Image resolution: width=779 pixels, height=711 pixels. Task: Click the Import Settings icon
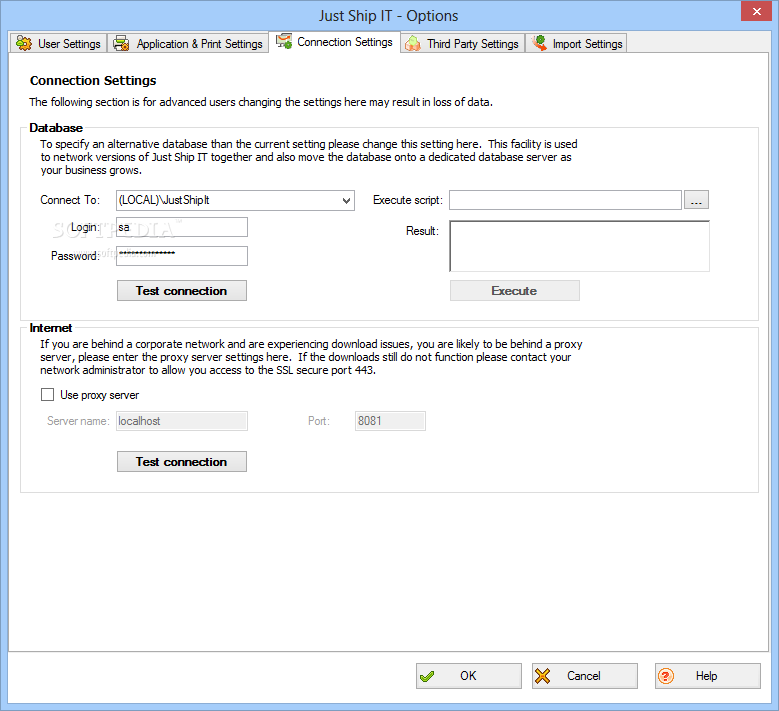539,43
